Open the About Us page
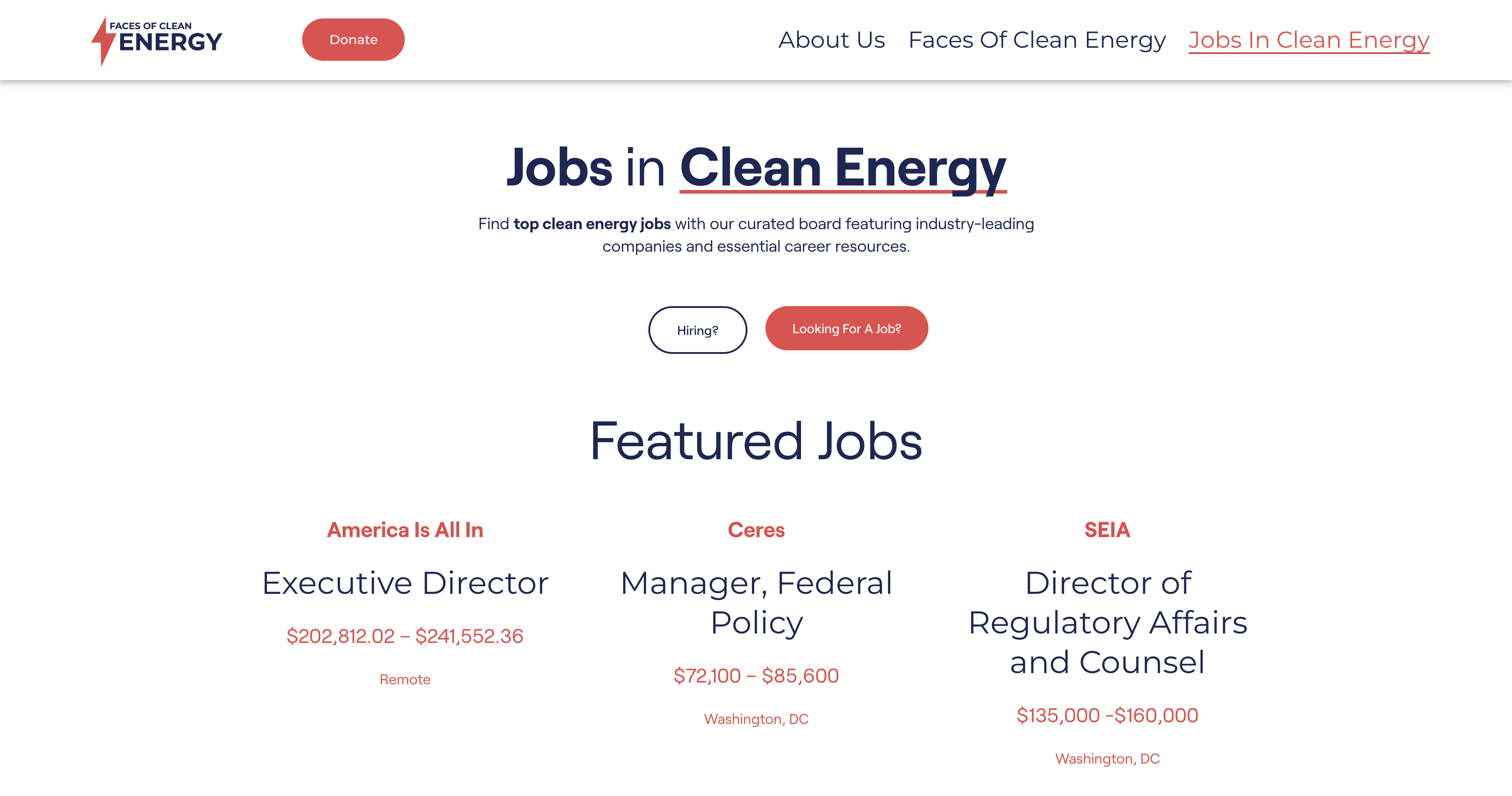The height and width of the screenshot is (796, 1512). [x=831, y=40]
